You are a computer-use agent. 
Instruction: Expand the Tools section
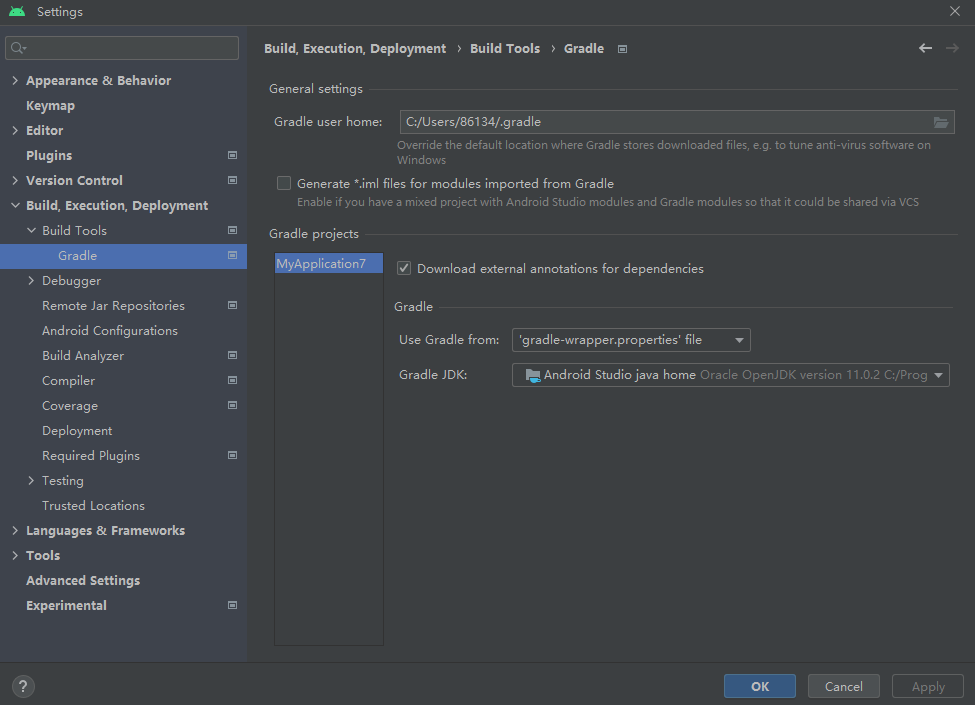(x=16, y=556)
